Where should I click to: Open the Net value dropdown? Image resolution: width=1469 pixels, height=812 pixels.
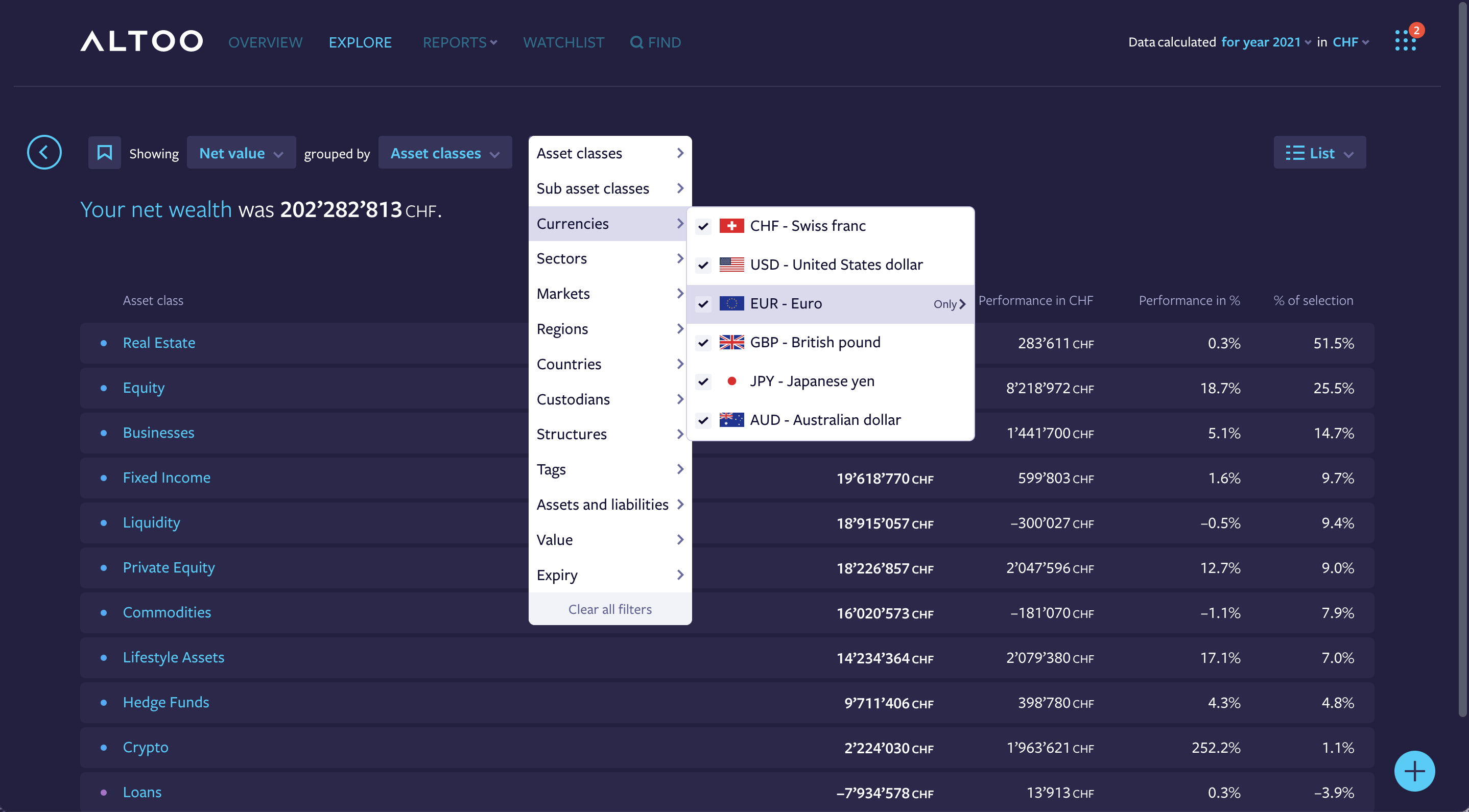pos(241,152)
